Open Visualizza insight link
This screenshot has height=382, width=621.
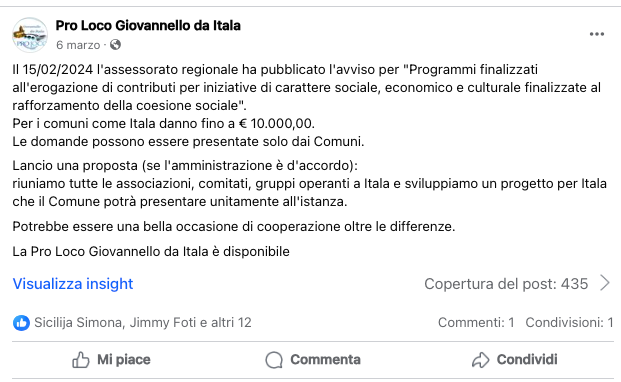73,284
